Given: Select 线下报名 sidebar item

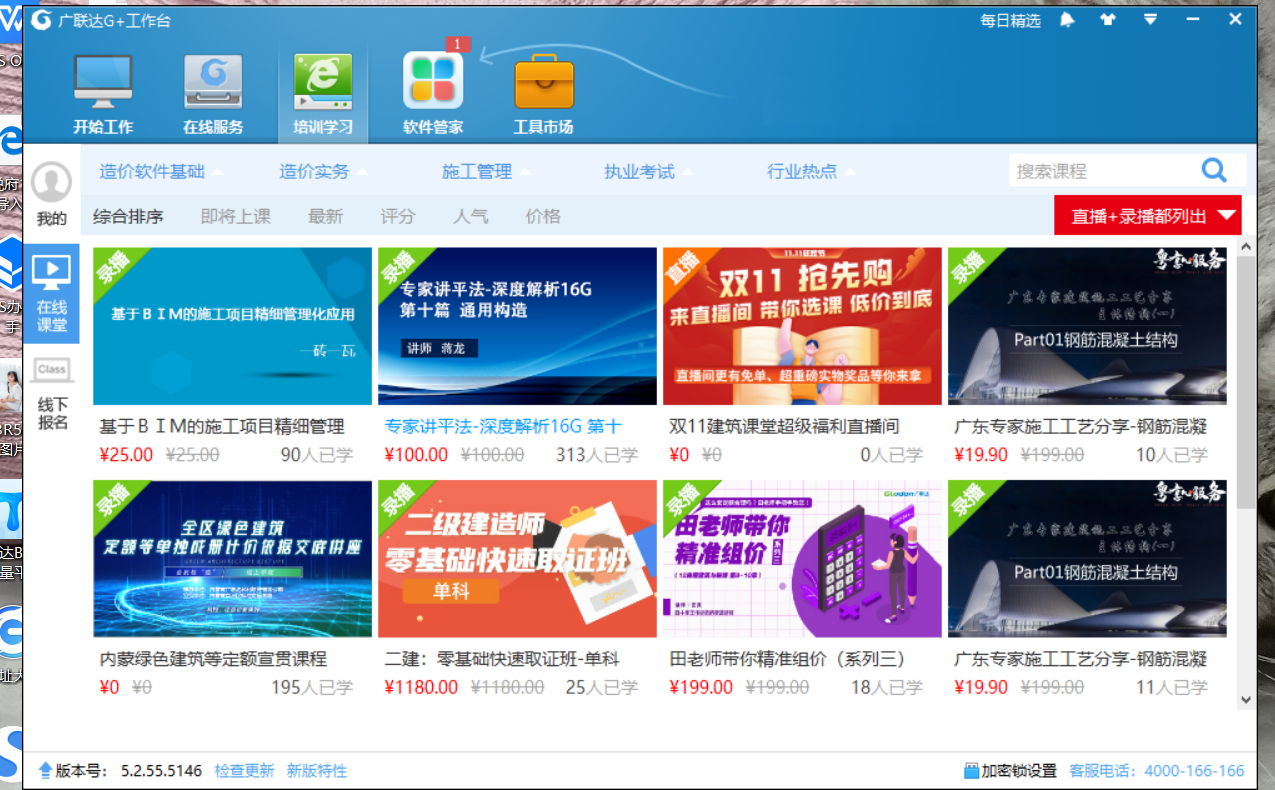Looking at the screenshot, I should point(52,396).
